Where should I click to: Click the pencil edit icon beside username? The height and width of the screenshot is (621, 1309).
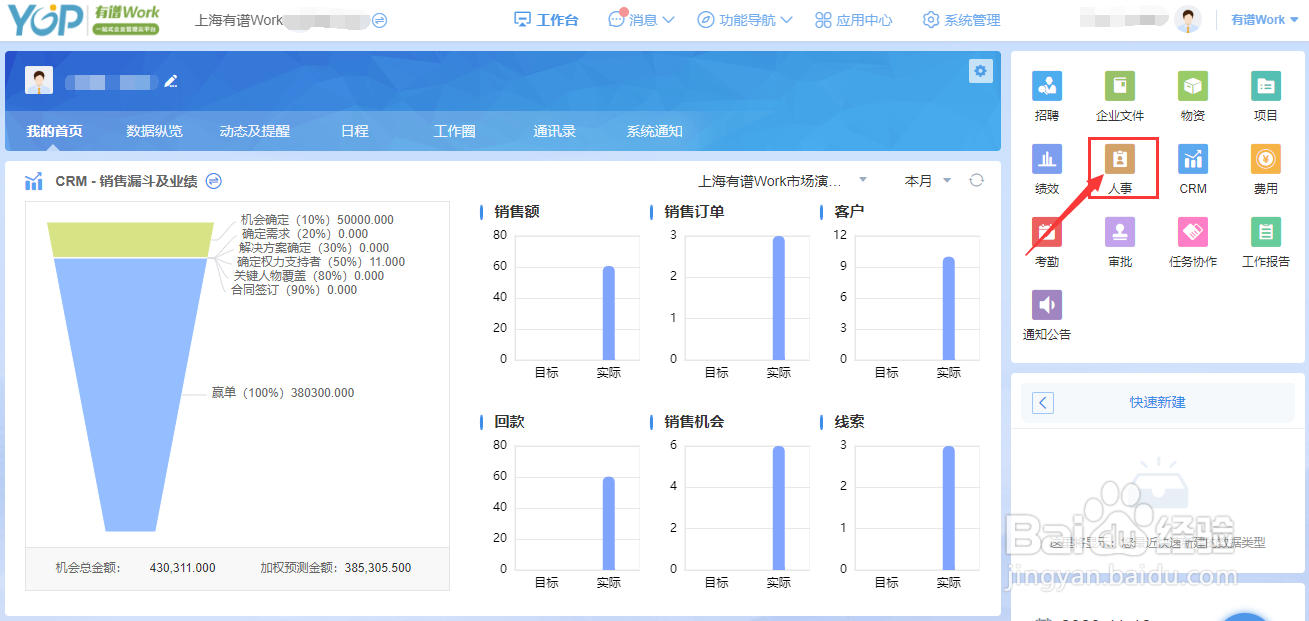(x=171, y=81)
